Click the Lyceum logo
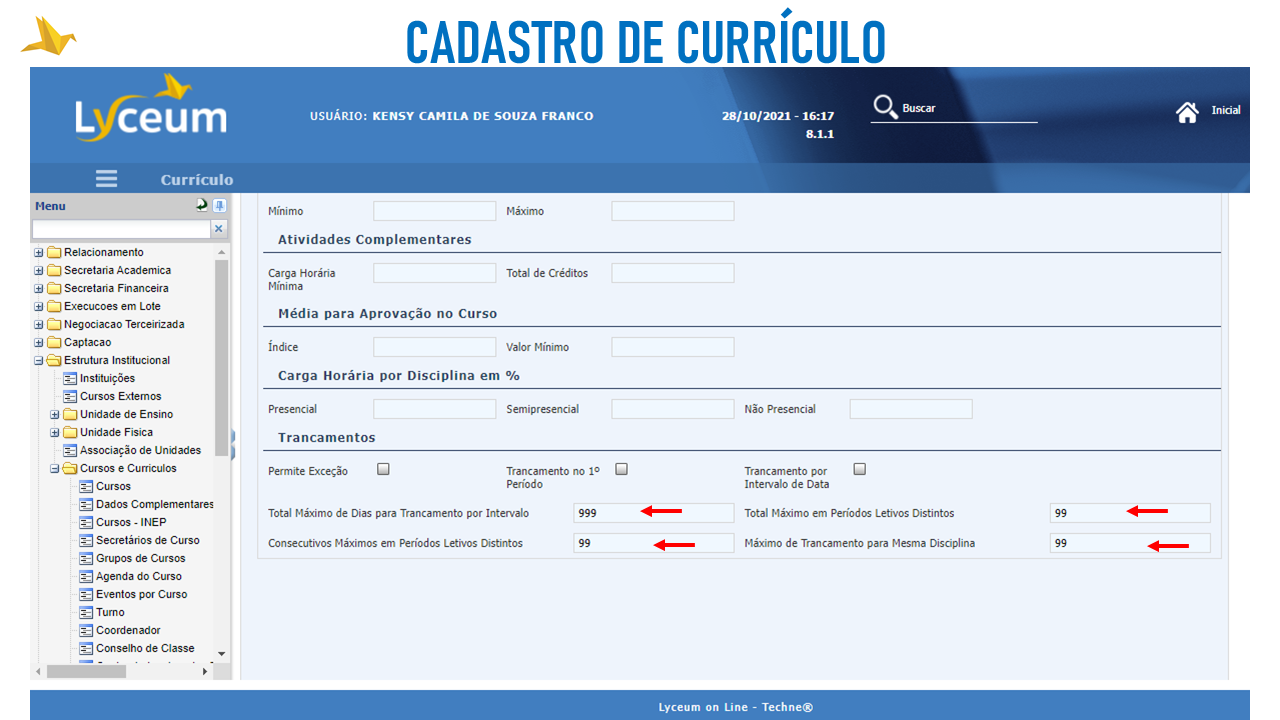The height and width of the screenshot is (720, 1280). 151,107
